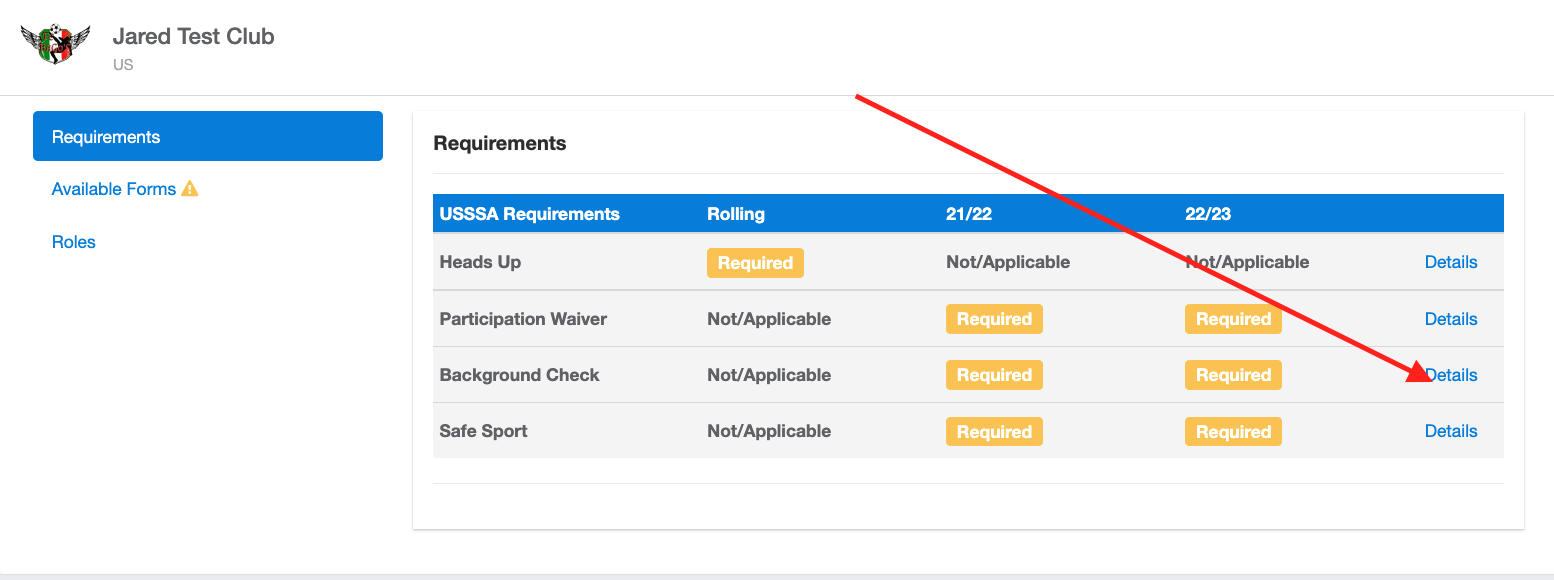Click Safe Sport's 22/23 Required badge
The width and height of the screenshot is (1554, 580).
click(1233, 431)
